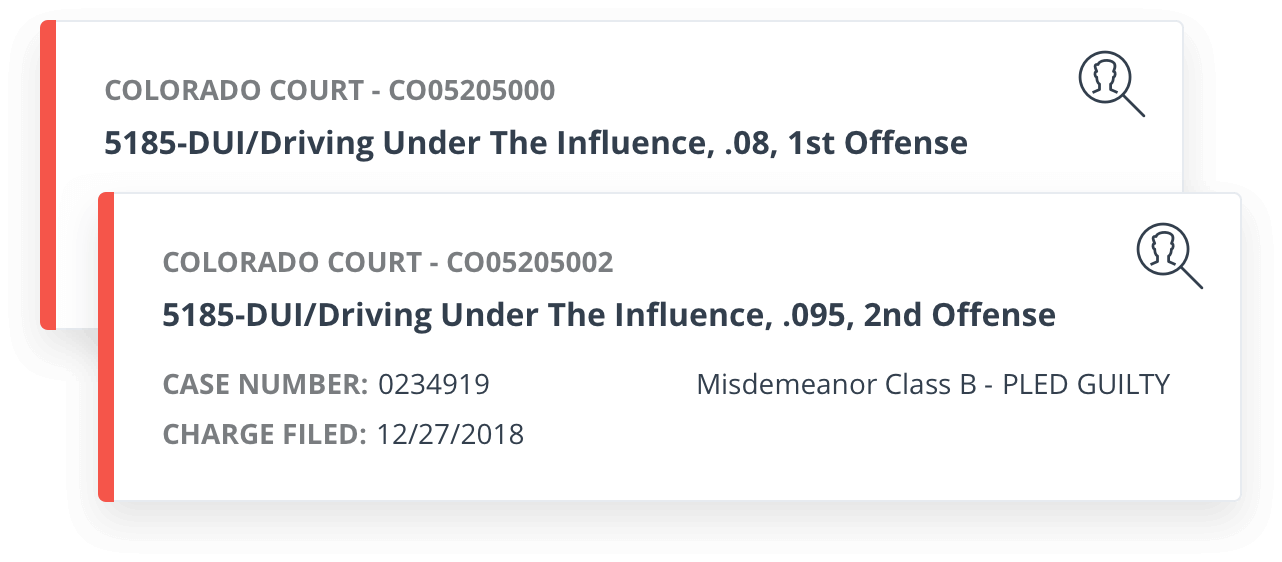Click the CHARGE FILED label
1282x562 pixels.
(264, 435)
